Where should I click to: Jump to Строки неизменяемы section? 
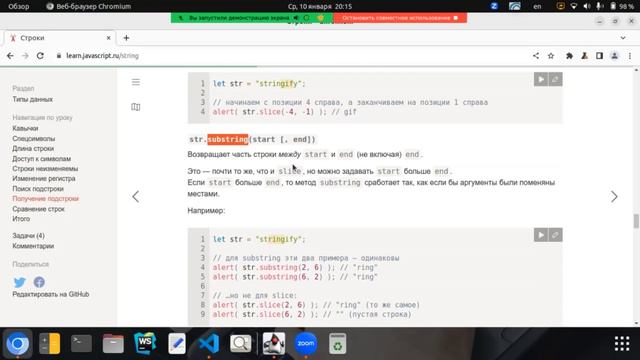point(45,169)
